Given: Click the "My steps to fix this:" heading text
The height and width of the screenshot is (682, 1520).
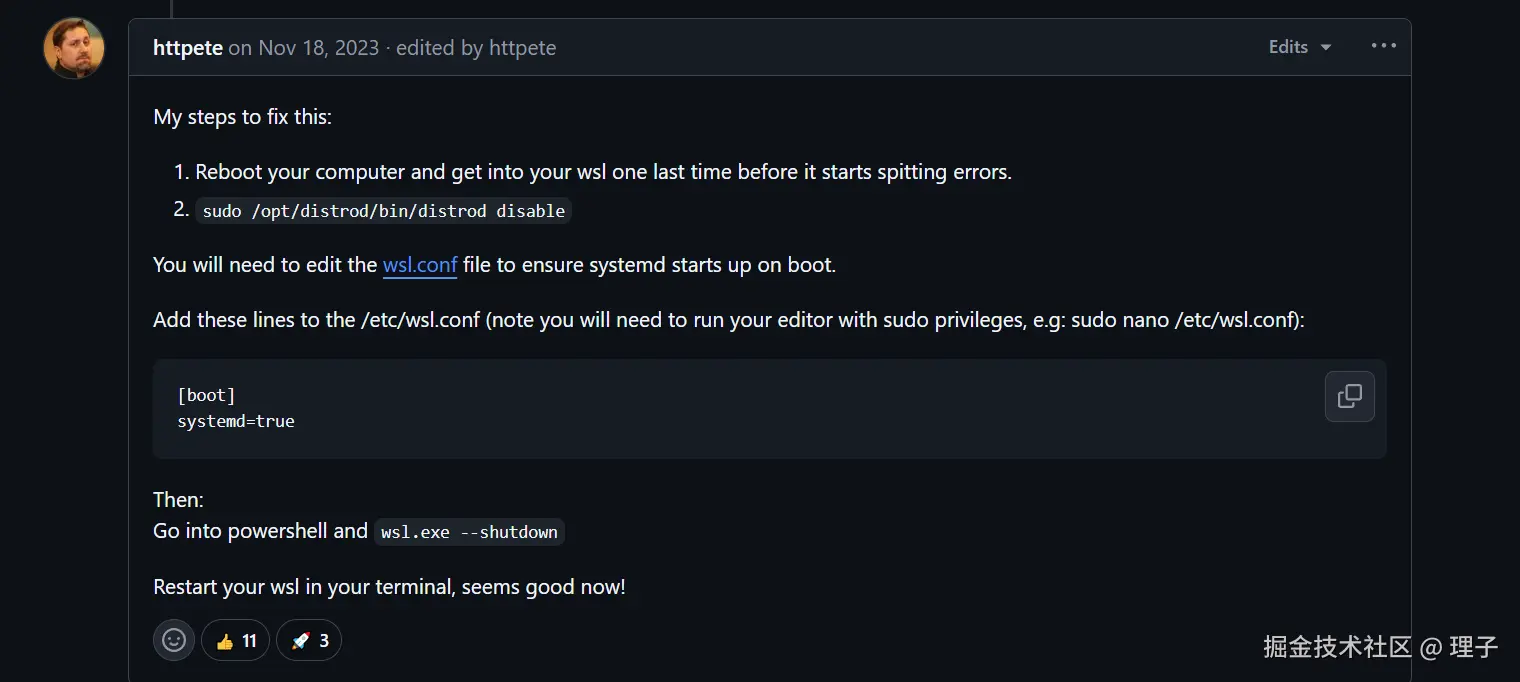Looking at the screenshot, I should [x=242, y=117].
